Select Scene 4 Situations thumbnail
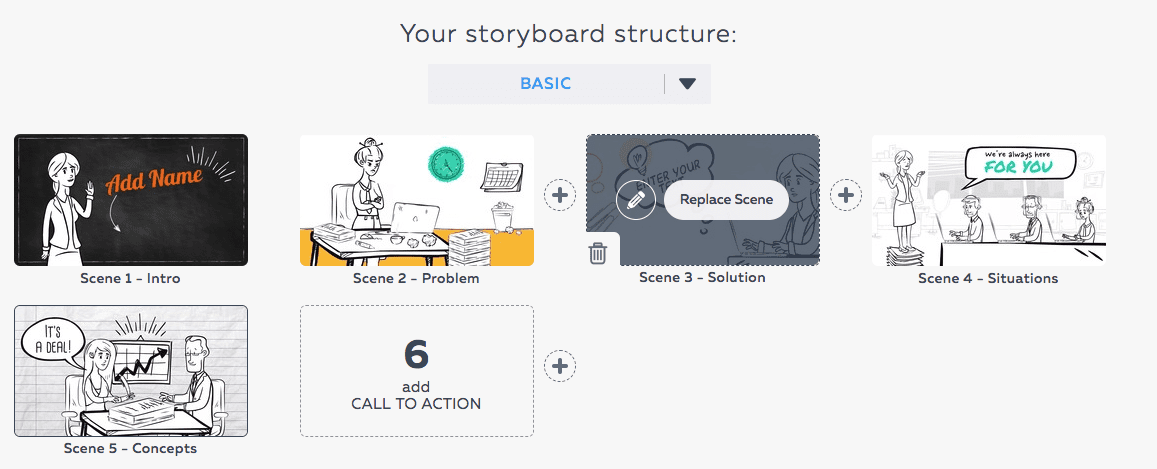The height and width of the screenshot is (469, 1157). [988, 200]
